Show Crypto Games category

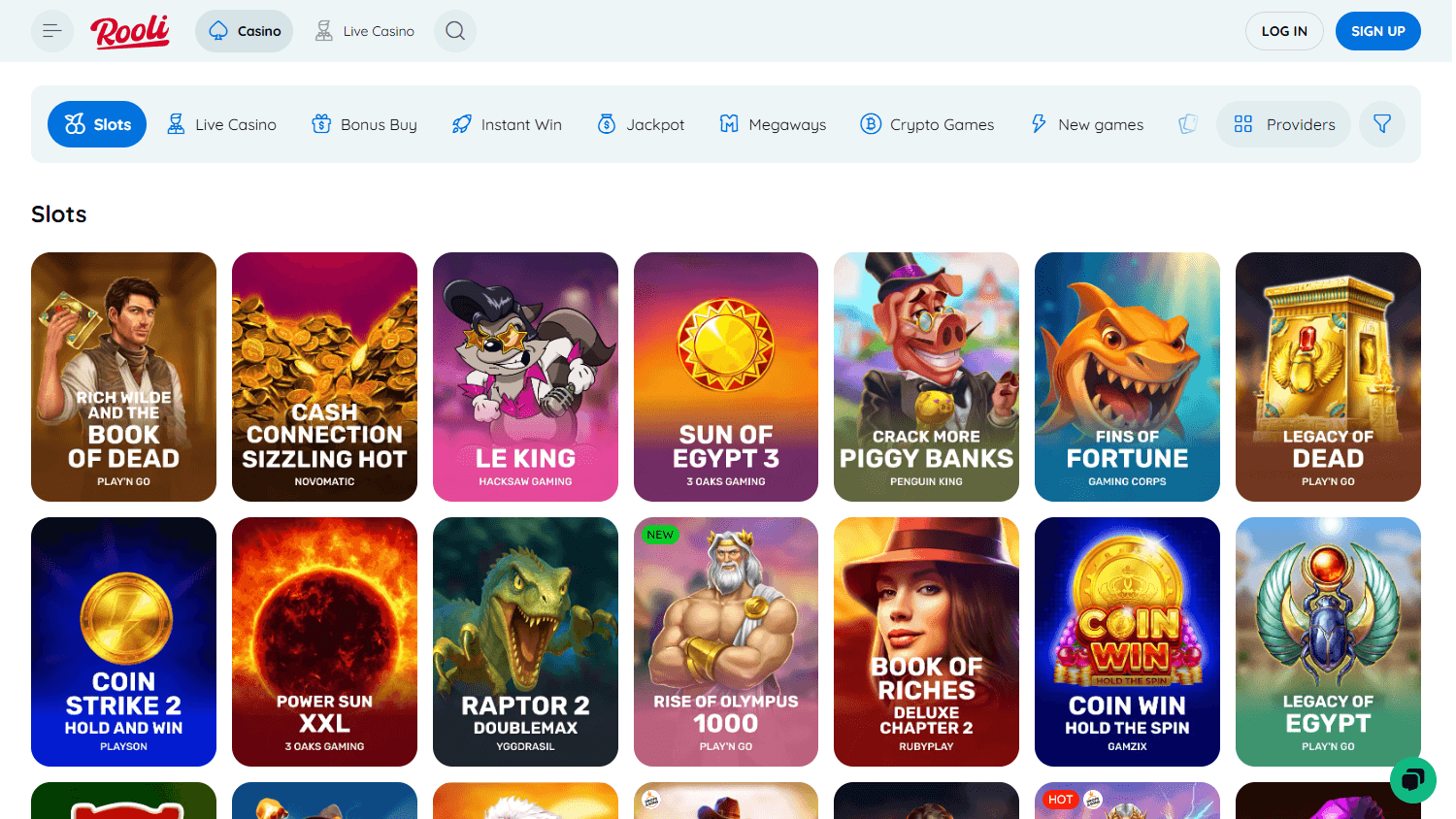(x=927, y=124)
